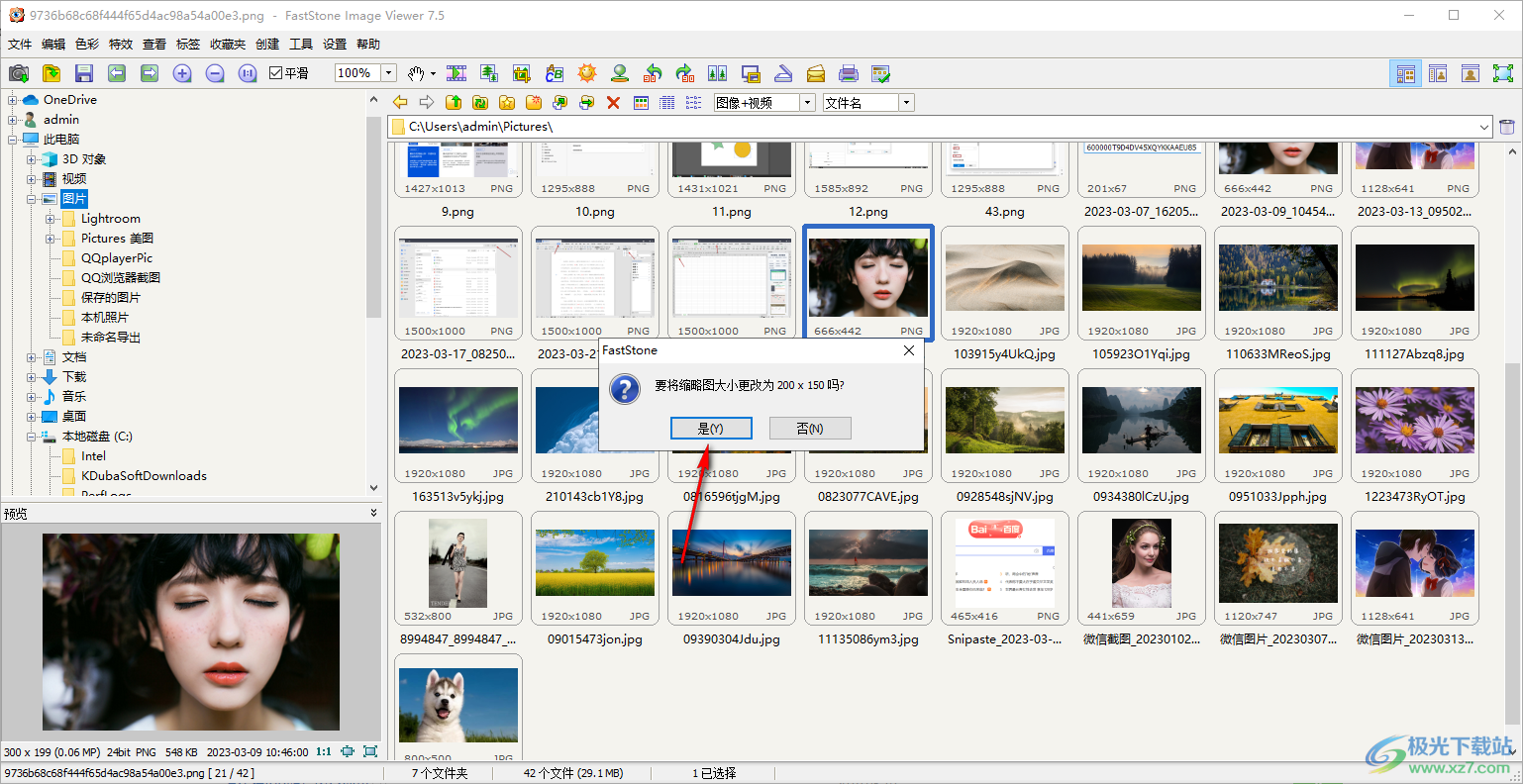Click the Zoom In magnifier plus icon
The image size is (1523, 784).
click(x=182, y=73)
